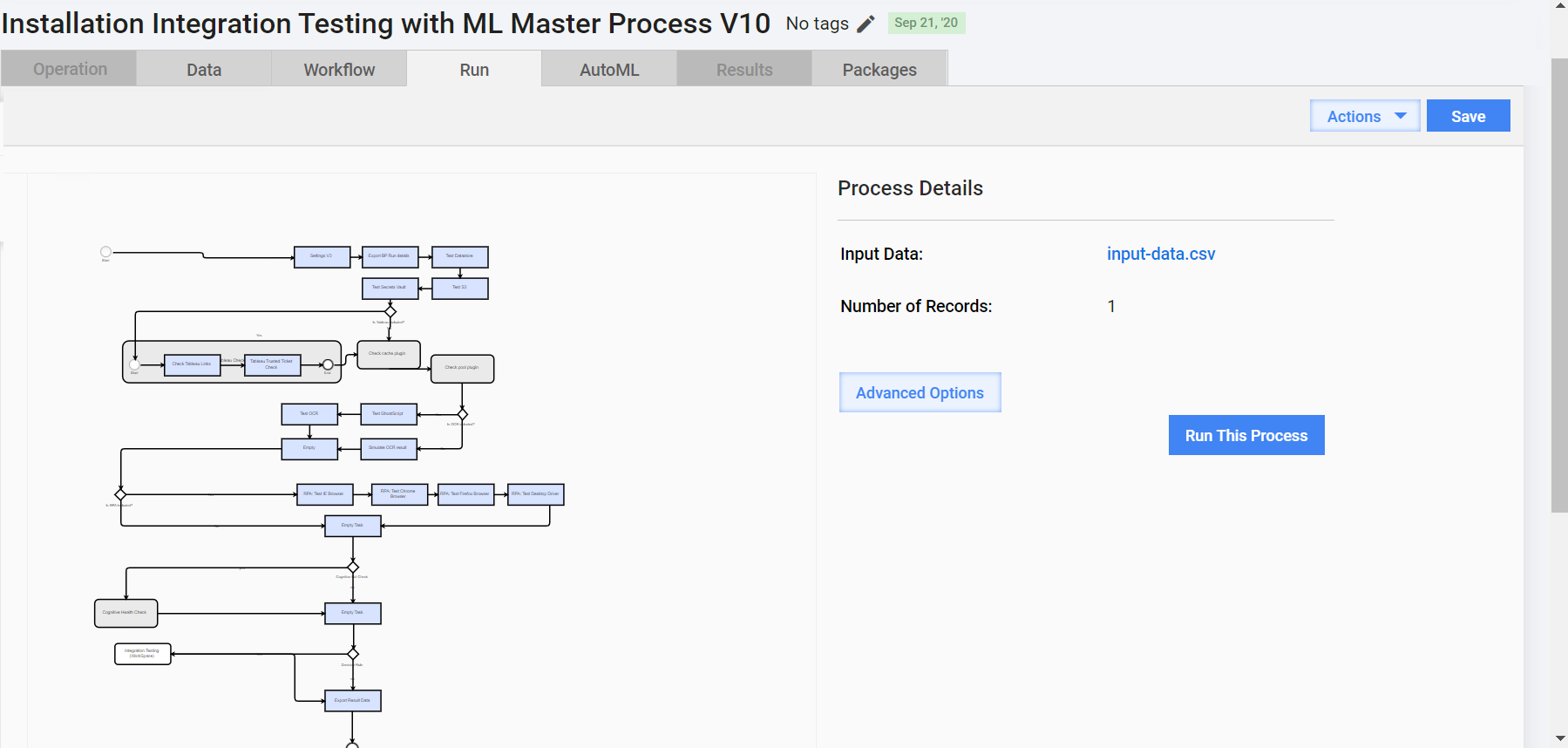1568x748 pixels.
Task: Select the Settings V3 task node
Action: 322,257
